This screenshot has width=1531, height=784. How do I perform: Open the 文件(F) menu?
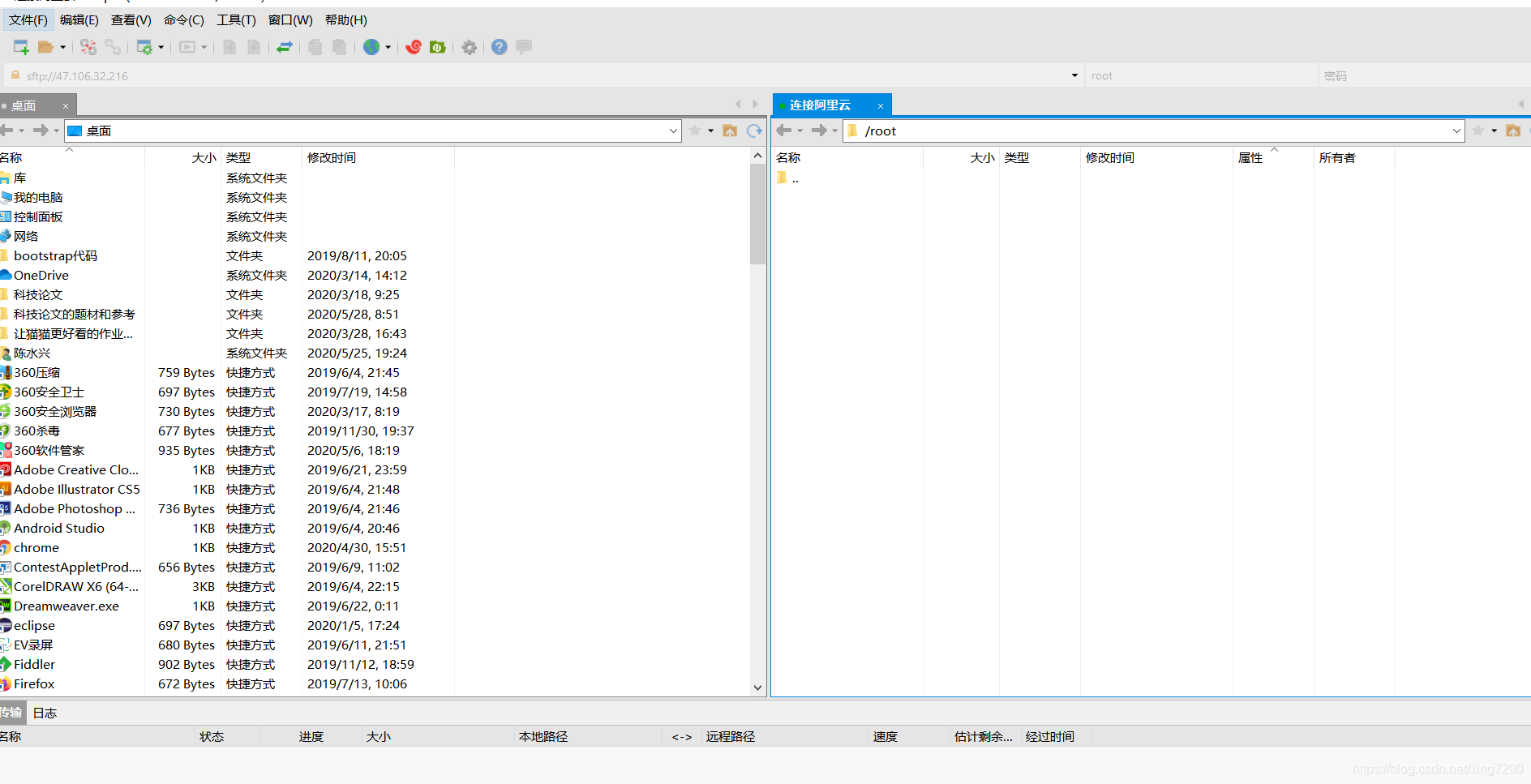click(x=28, y=20)
